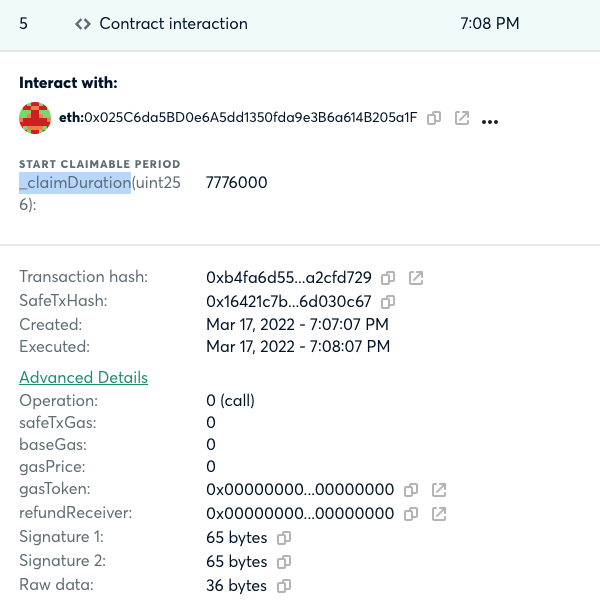View transaction hash on explorer

tap(416, 278)
